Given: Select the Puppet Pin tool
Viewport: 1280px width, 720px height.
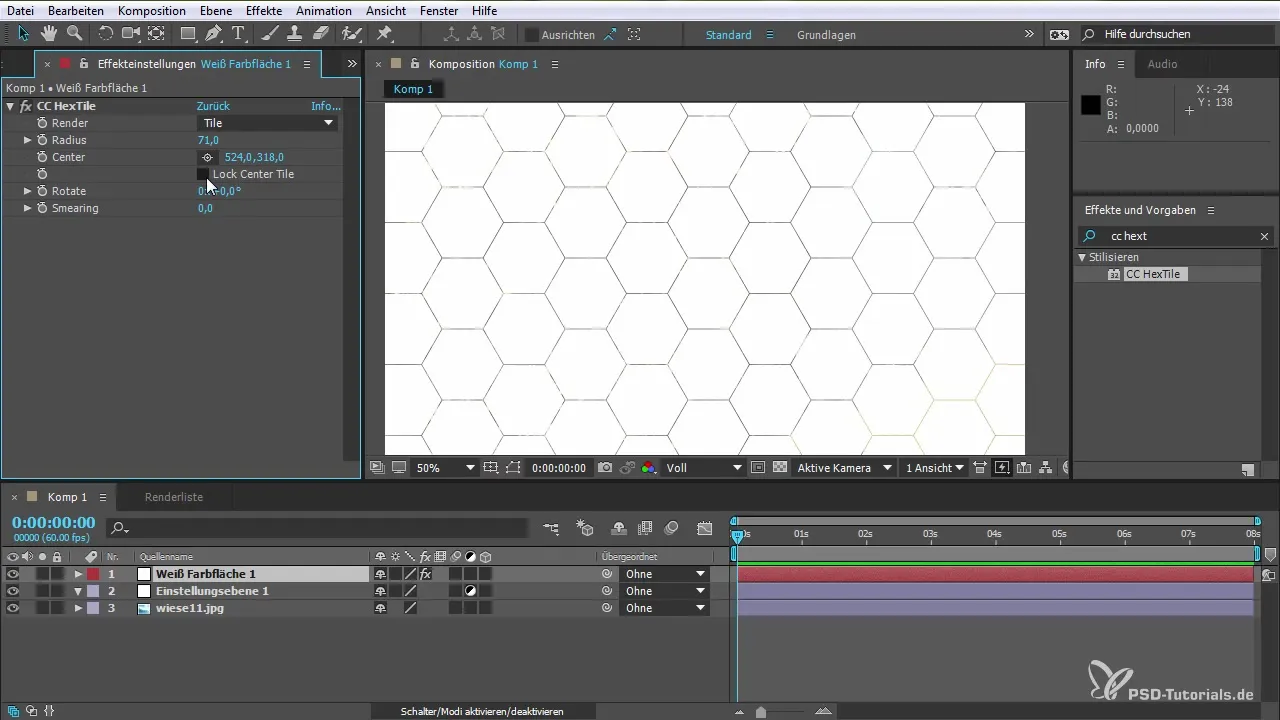Looking at the screenshot, I should click(x=384, y=34).
